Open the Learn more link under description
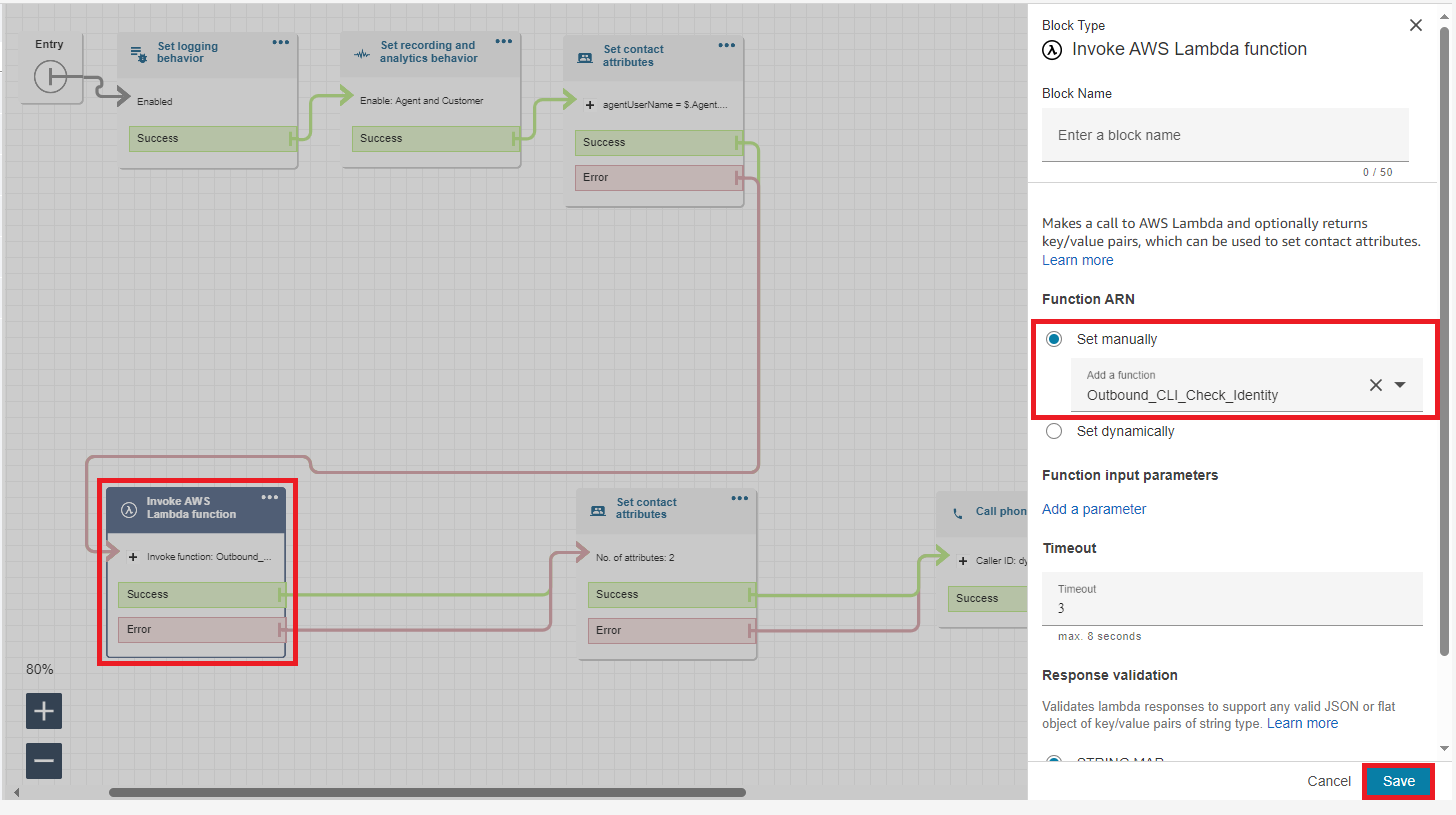This screenshot has width=1456, height=815. (x=1077, y=260)
